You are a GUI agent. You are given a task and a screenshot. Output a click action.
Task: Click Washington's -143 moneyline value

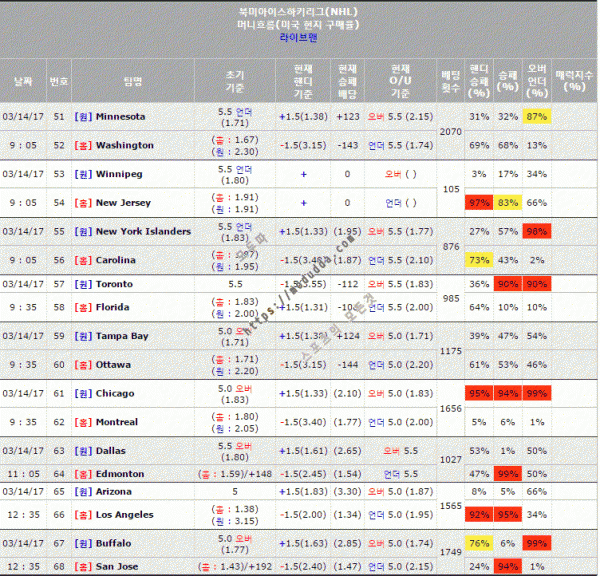(x=347, y=145)
